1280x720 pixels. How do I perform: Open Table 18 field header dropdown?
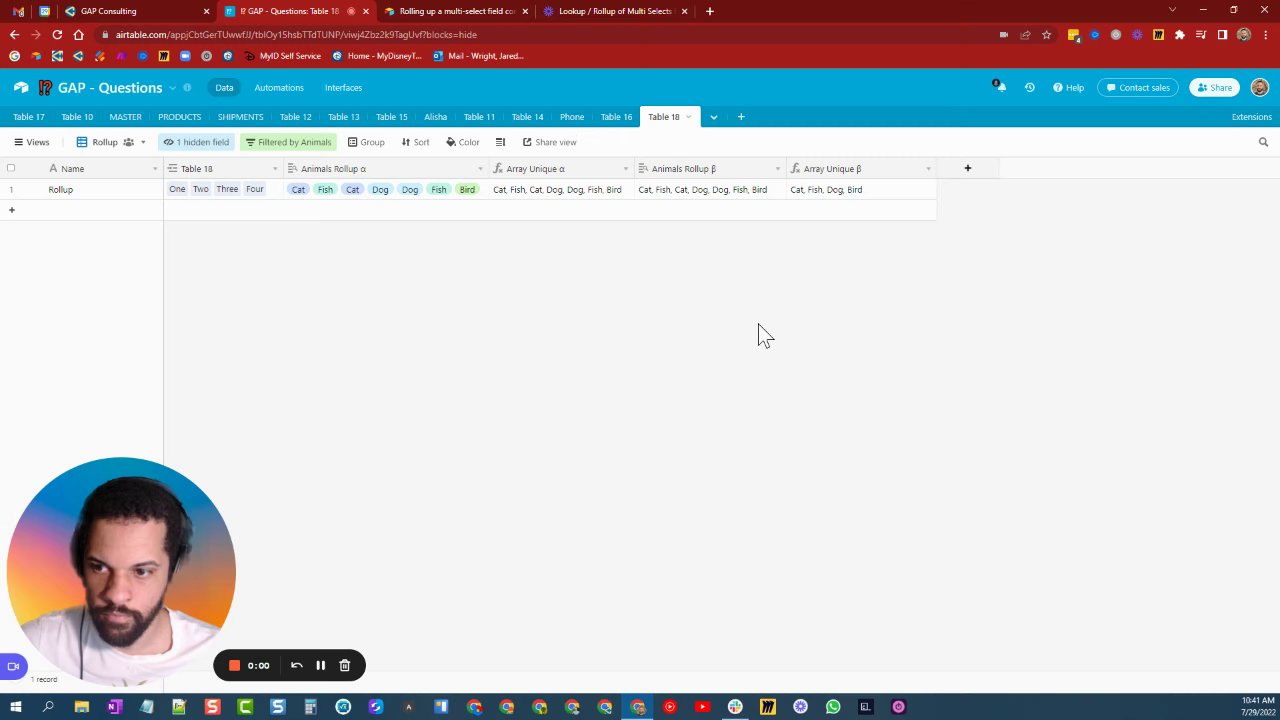point(275,169)
